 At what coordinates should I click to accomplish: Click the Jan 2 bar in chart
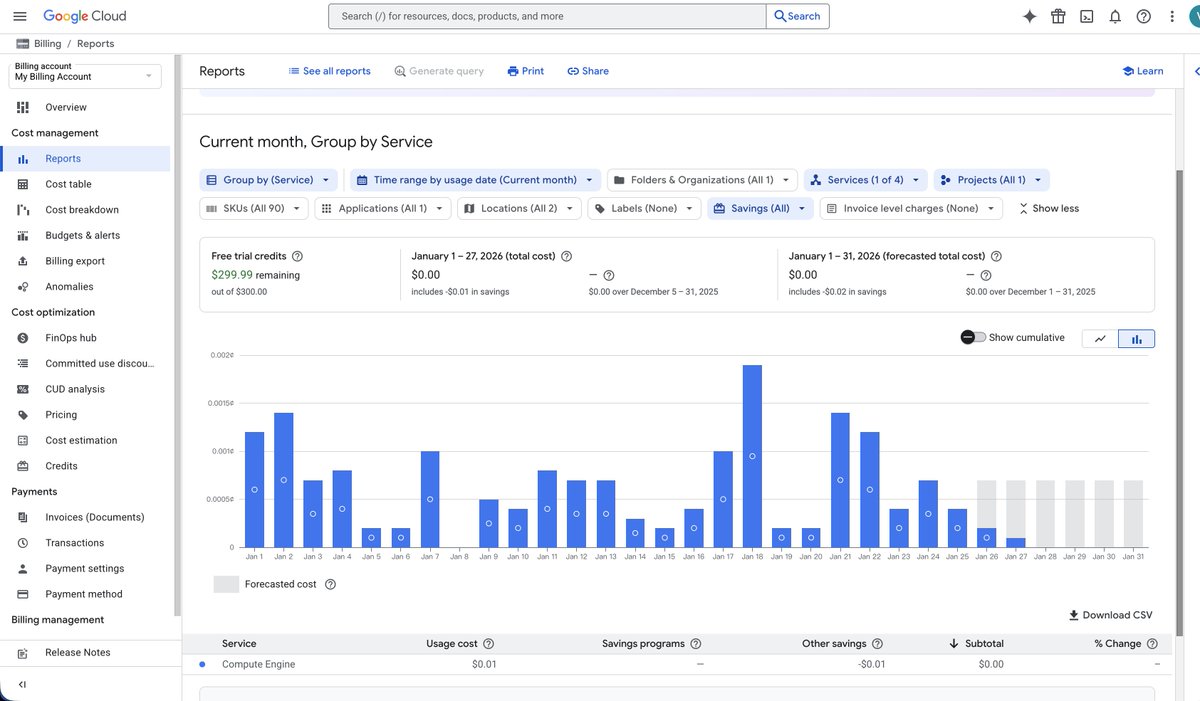click(x=283, y=480)
